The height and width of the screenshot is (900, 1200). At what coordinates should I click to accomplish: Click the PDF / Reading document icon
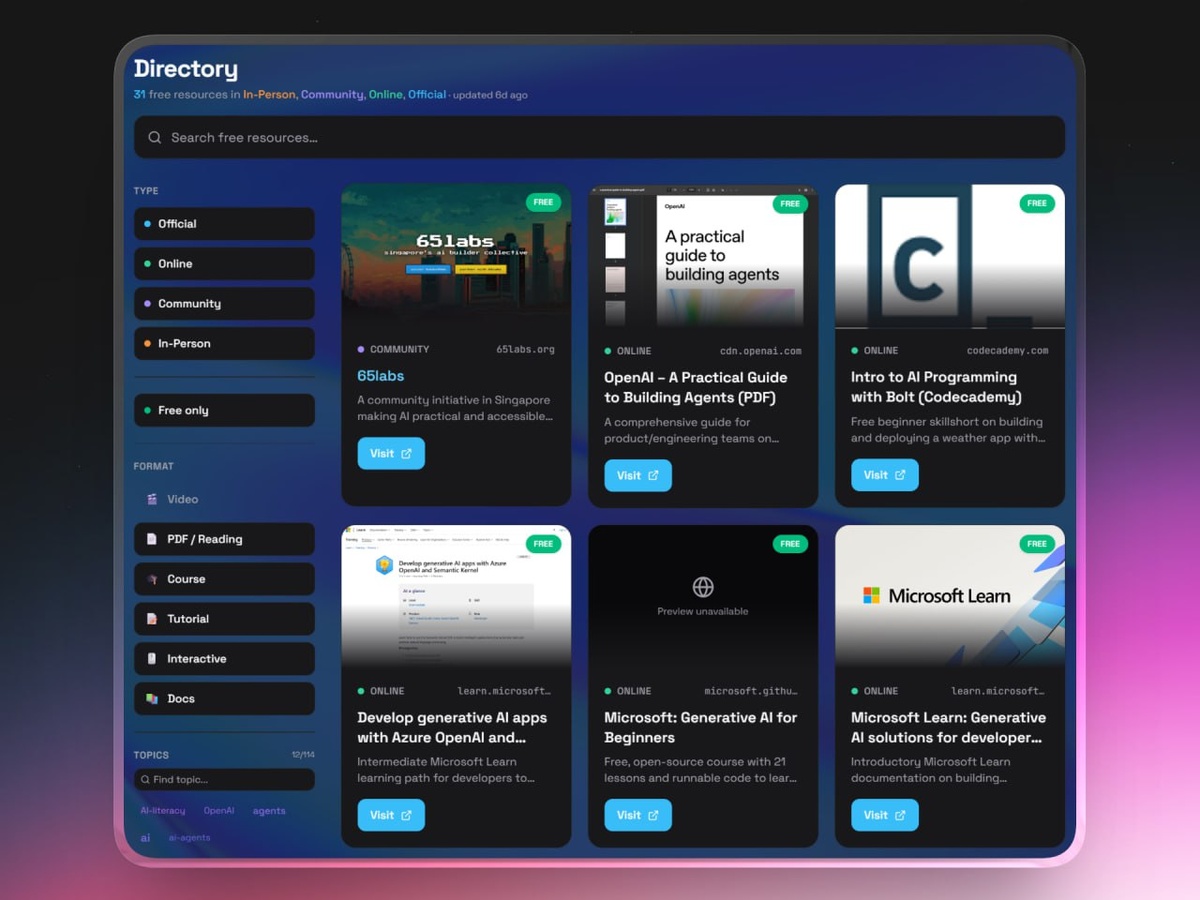pyautogui.click(x=152, y=539)
